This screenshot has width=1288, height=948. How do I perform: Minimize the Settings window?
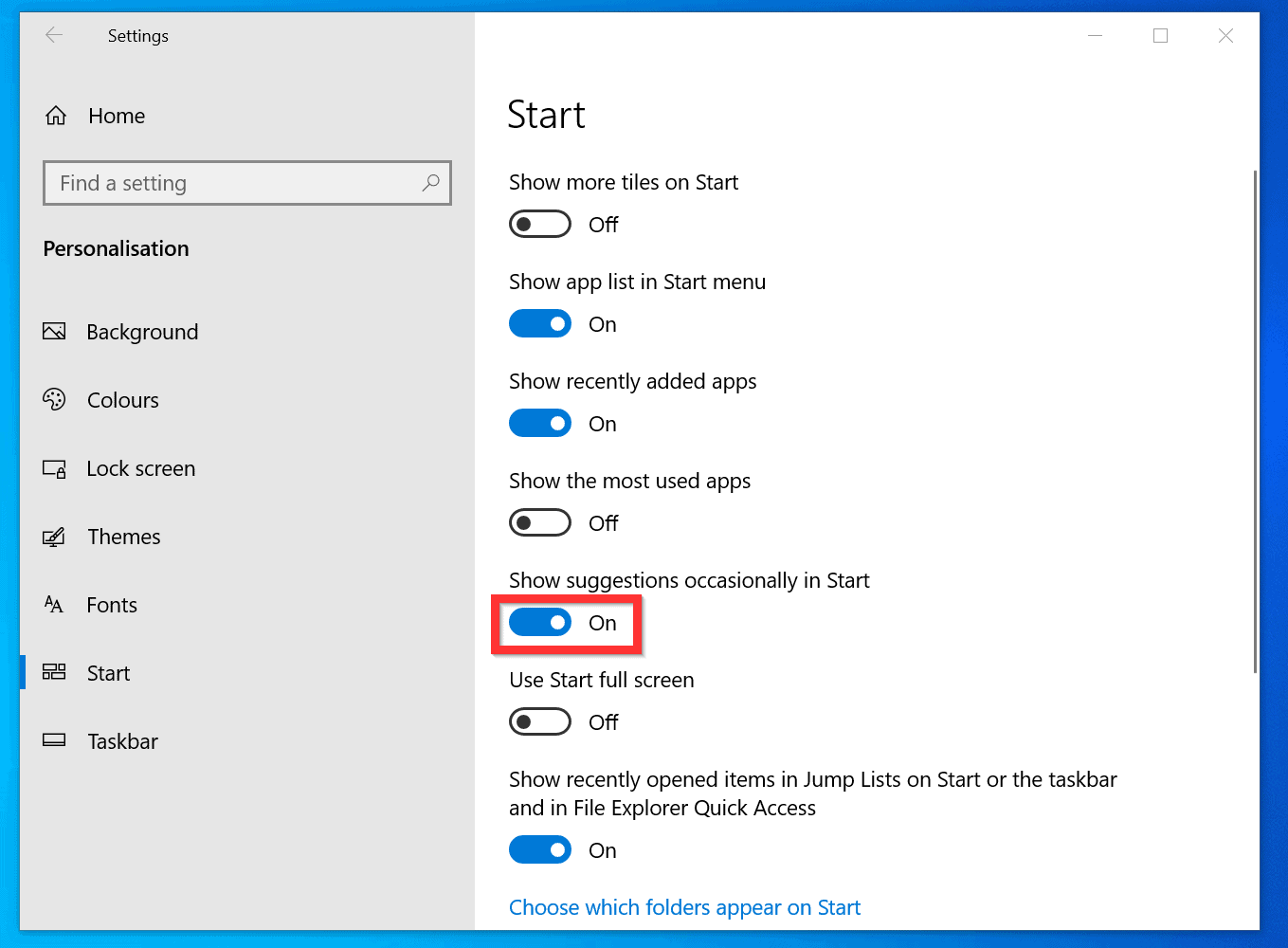pyautogui.click(x=1096, y=36)
